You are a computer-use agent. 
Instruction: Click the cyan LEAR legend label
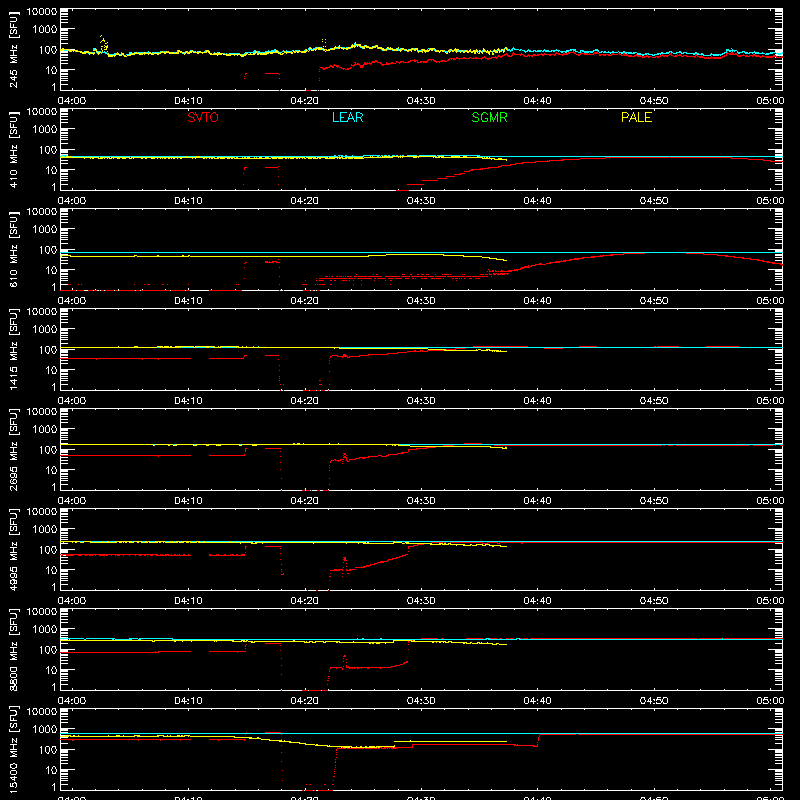pos(347,117)
